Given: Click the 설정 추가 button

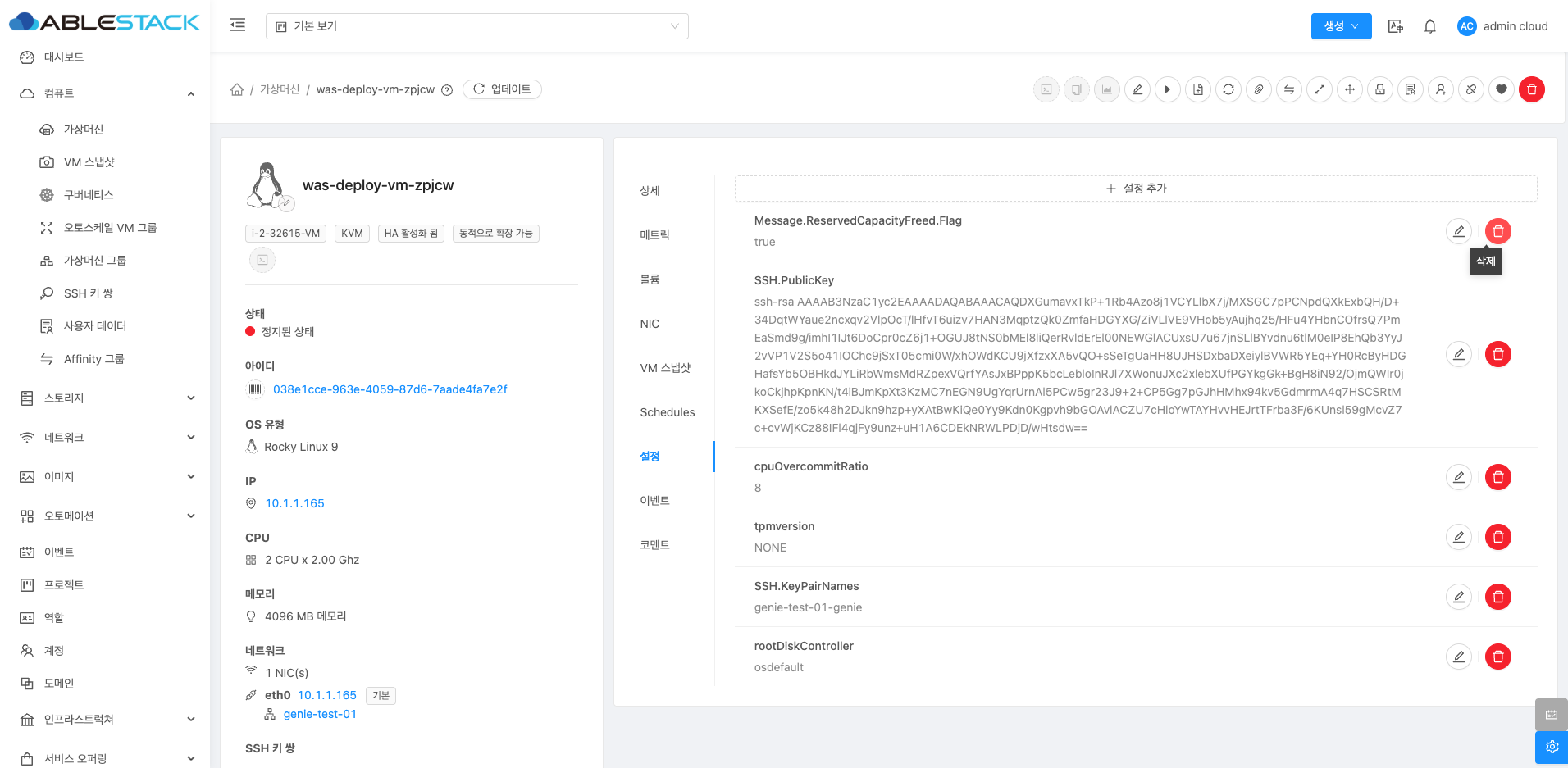Looking at the screenshot, I should (x=1136, y=189).
